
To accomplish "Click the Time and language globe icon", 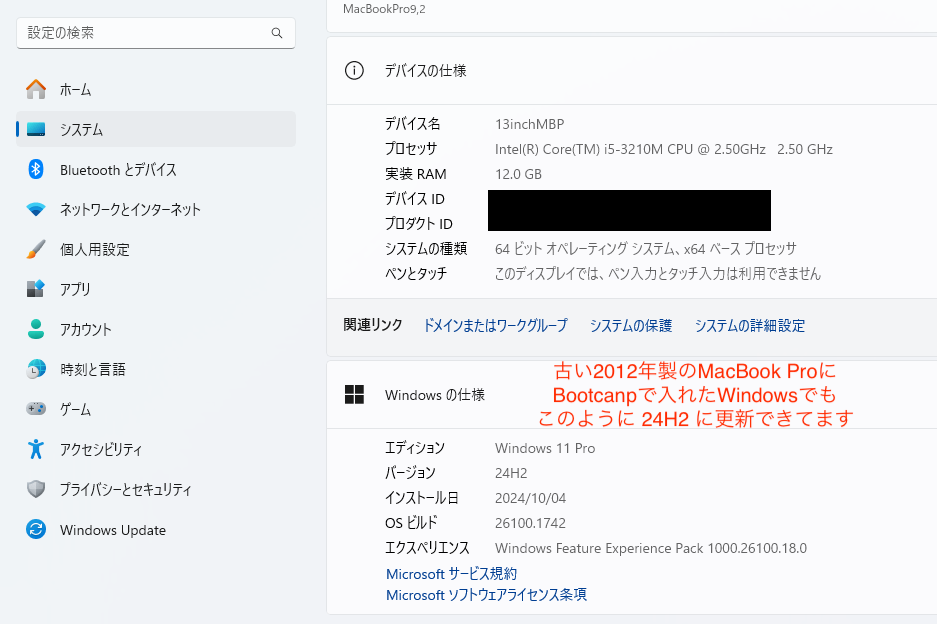I will (36, 369).
